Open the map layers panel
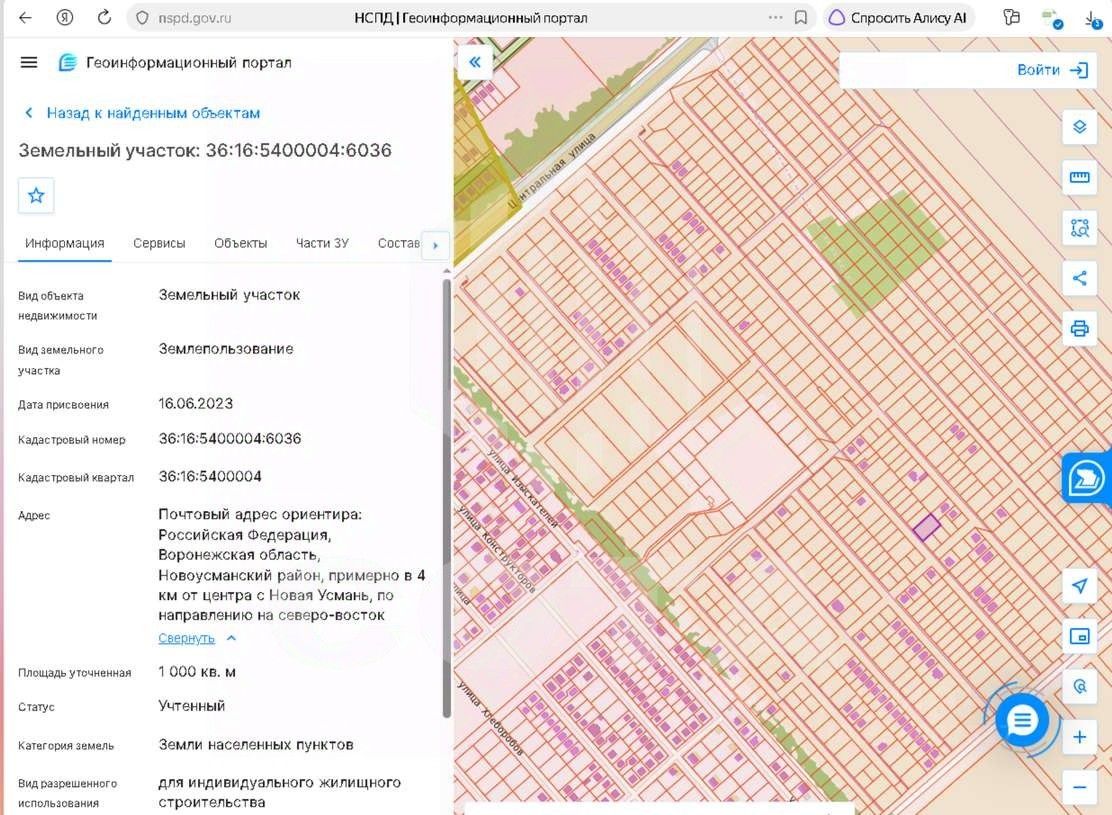1112x815 pixels. 1079,127
